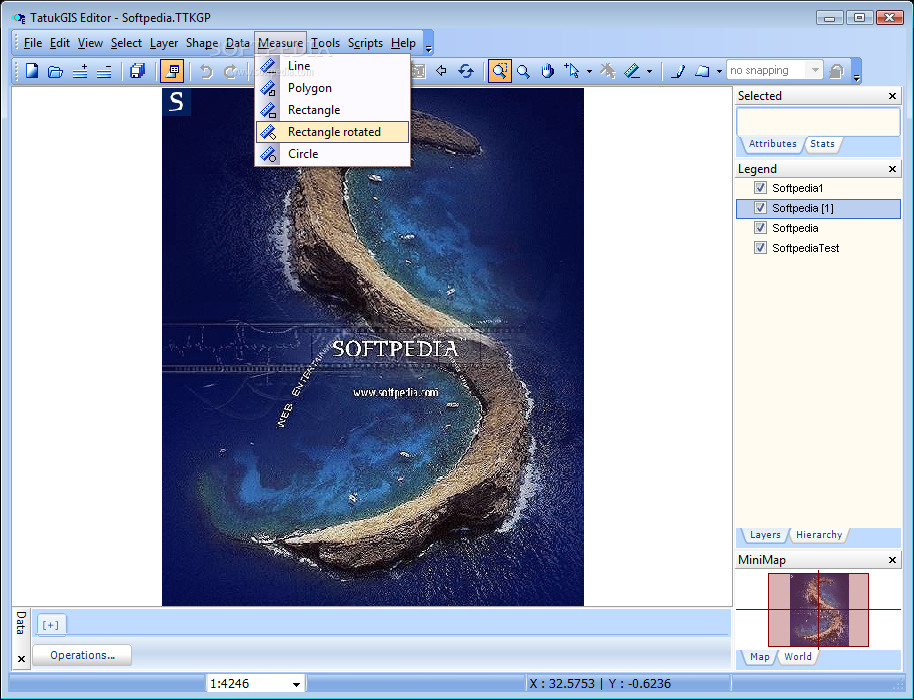Create a new project with the blank page icon
Viewport: 914px width, 700px height.
pos(32,71)
